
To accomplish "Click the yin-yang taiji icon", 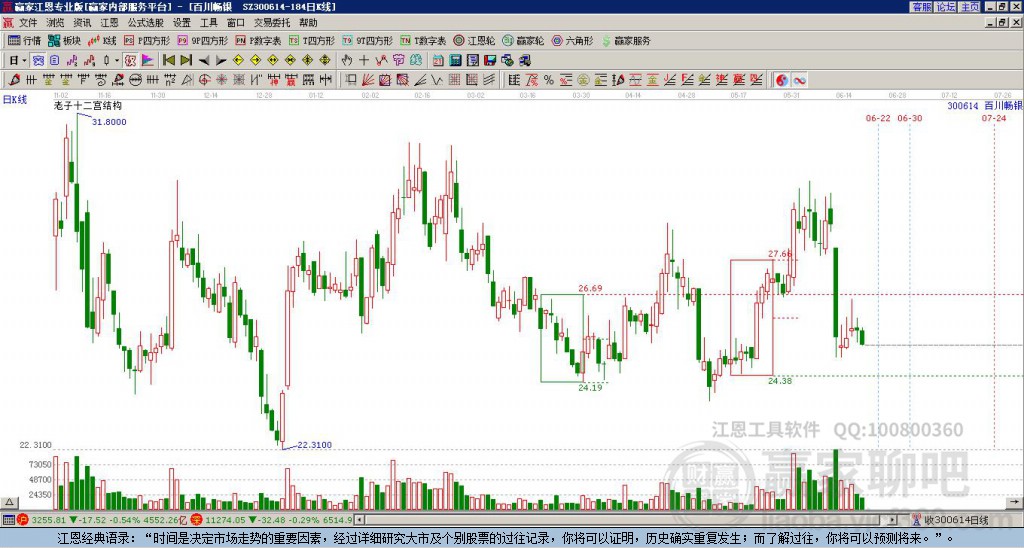I will point(782,80).
